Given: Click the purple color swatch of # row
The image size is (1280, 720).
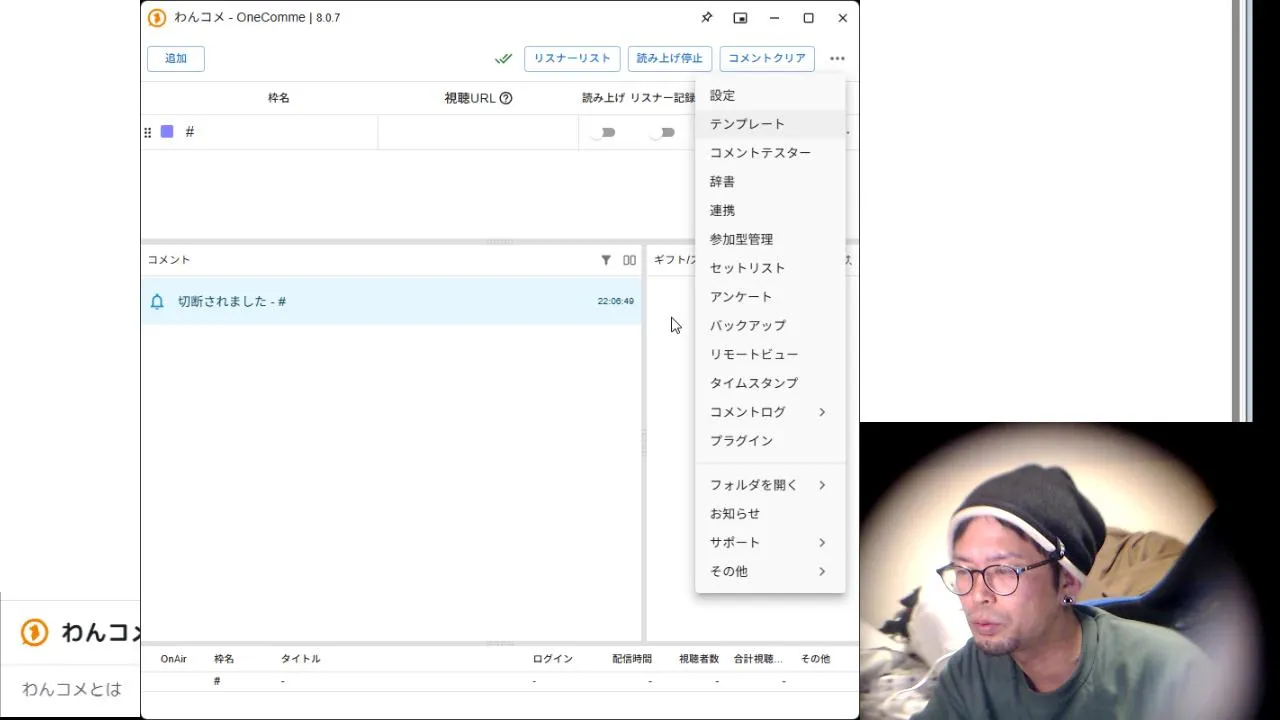Looking at the screenshot, I should pos(167,132).
